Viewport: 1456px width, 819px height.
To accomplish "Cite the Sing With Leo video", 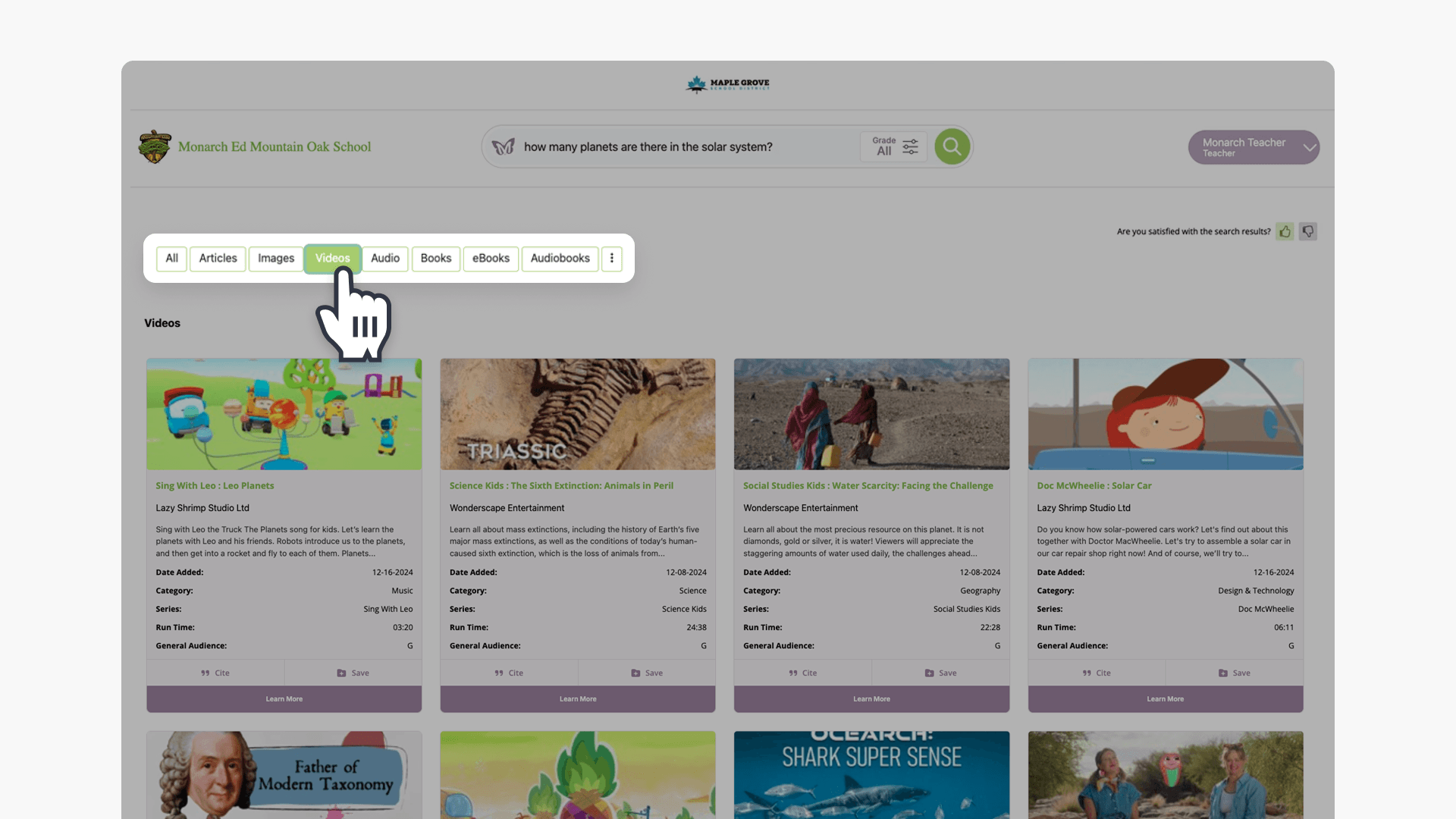I will 215,673.
